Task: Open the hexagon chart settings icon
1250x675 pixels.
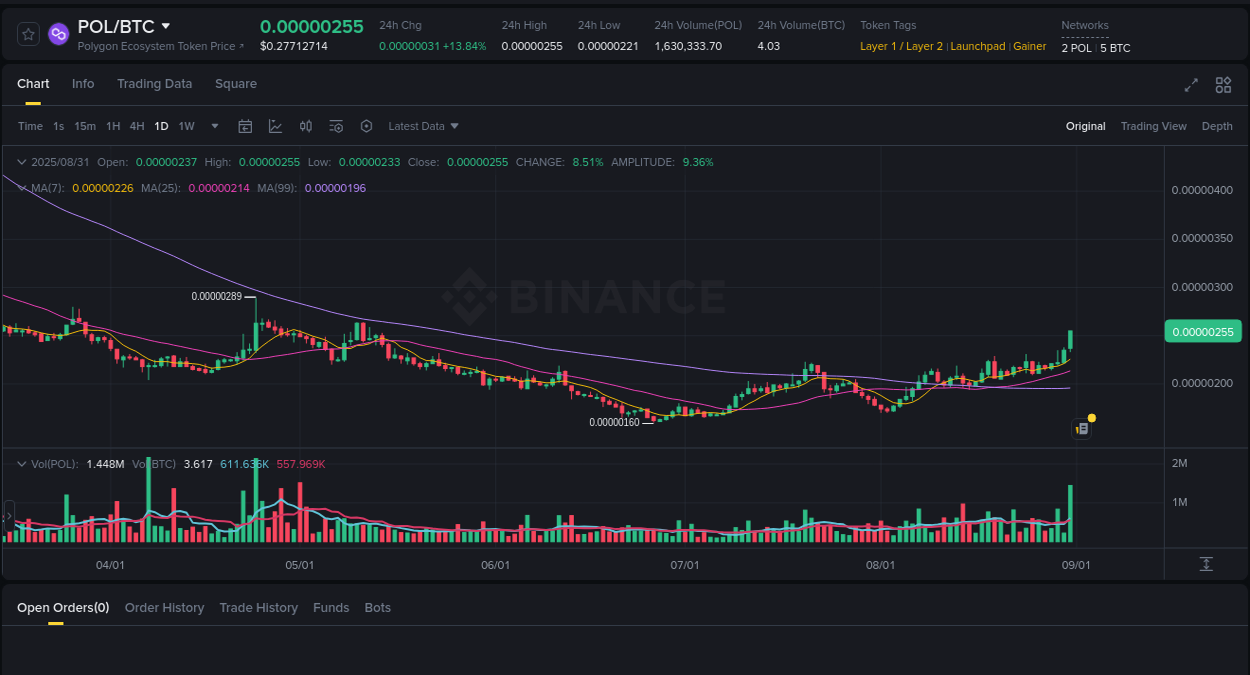Action: tap(366, 126)
